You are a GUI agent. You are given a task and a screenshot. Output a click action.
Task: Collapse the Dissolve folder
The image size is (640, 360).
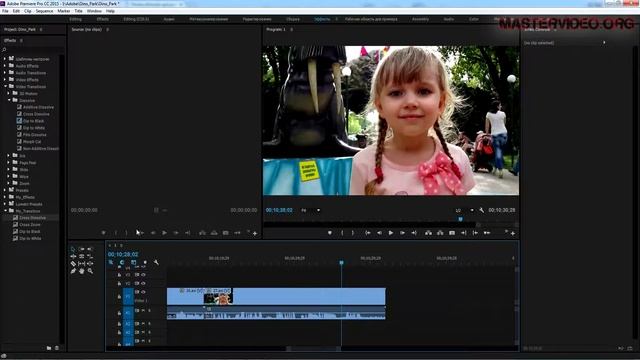[x=9, y=100]
